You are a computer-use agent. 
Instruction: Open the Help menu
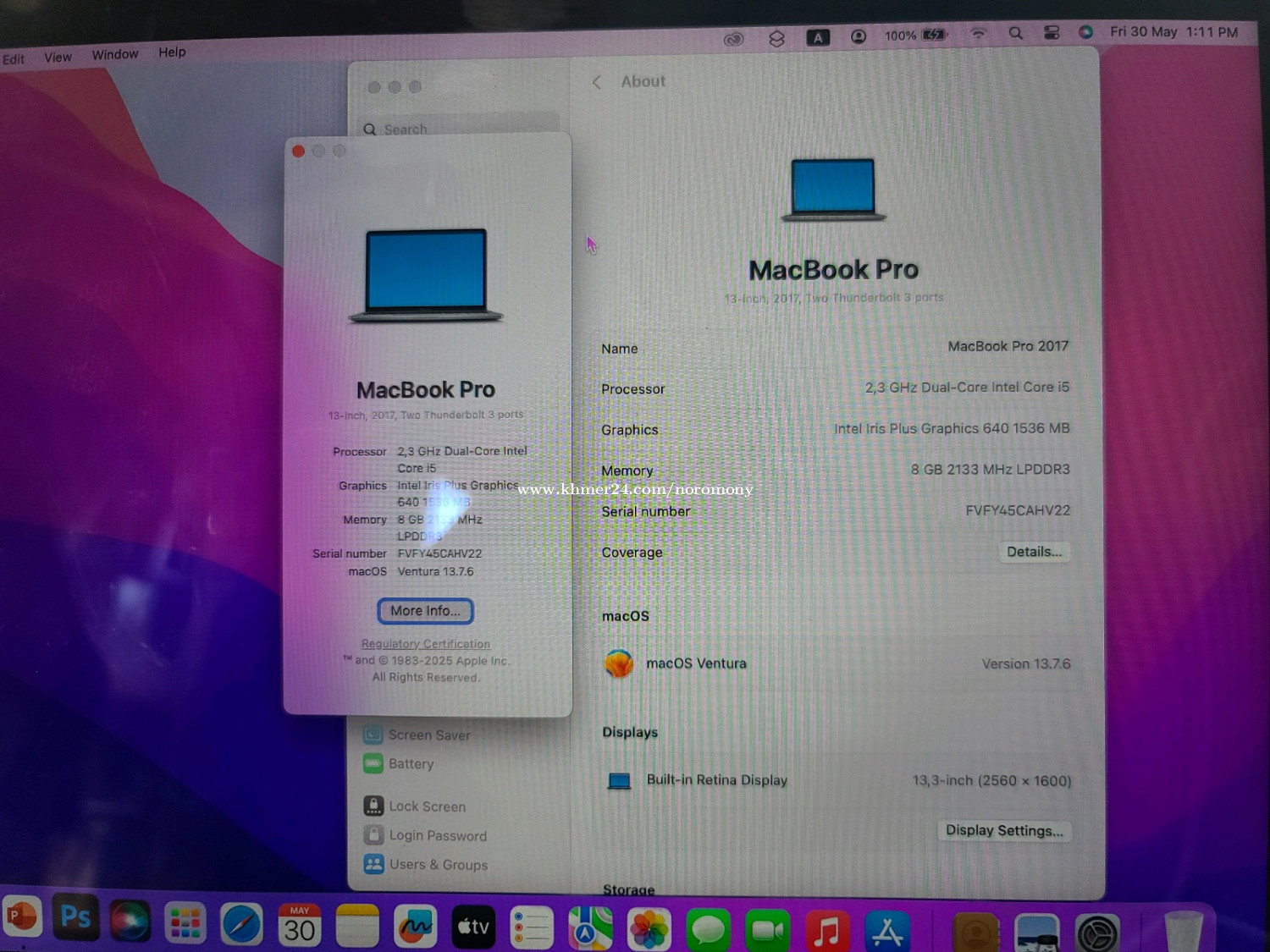[172, 52]
